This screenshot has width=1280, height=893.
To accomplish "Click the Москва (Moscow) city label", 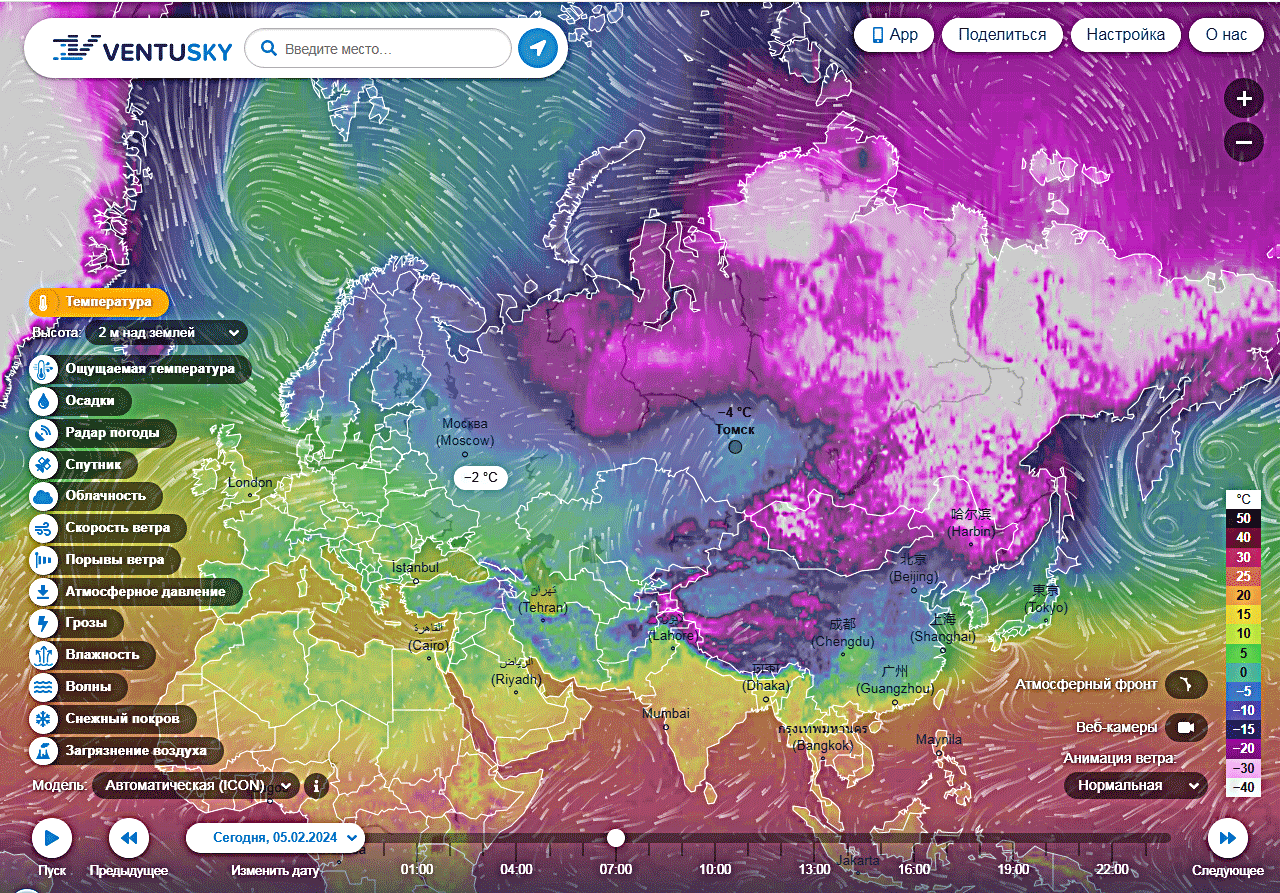I will point(467,431).
